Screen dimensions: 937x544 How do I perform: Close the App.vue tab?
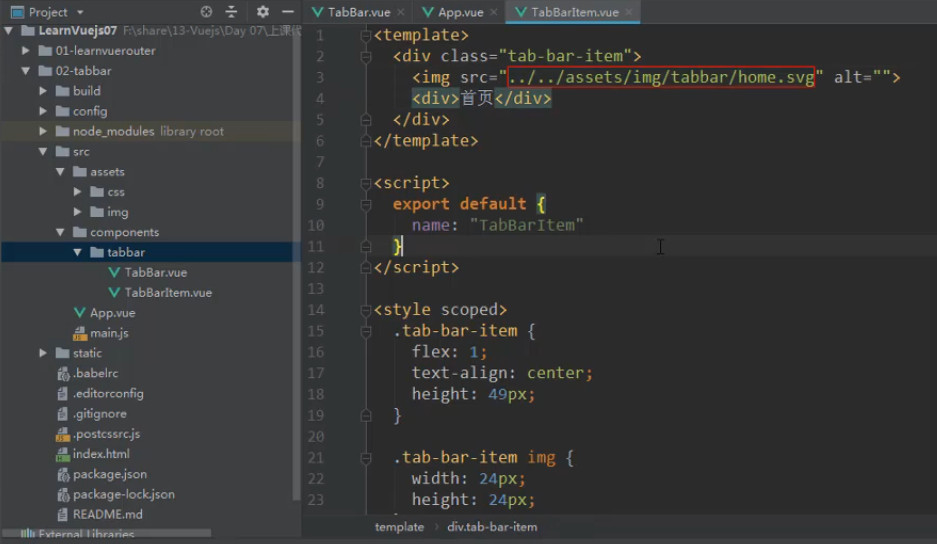[494, 12]
